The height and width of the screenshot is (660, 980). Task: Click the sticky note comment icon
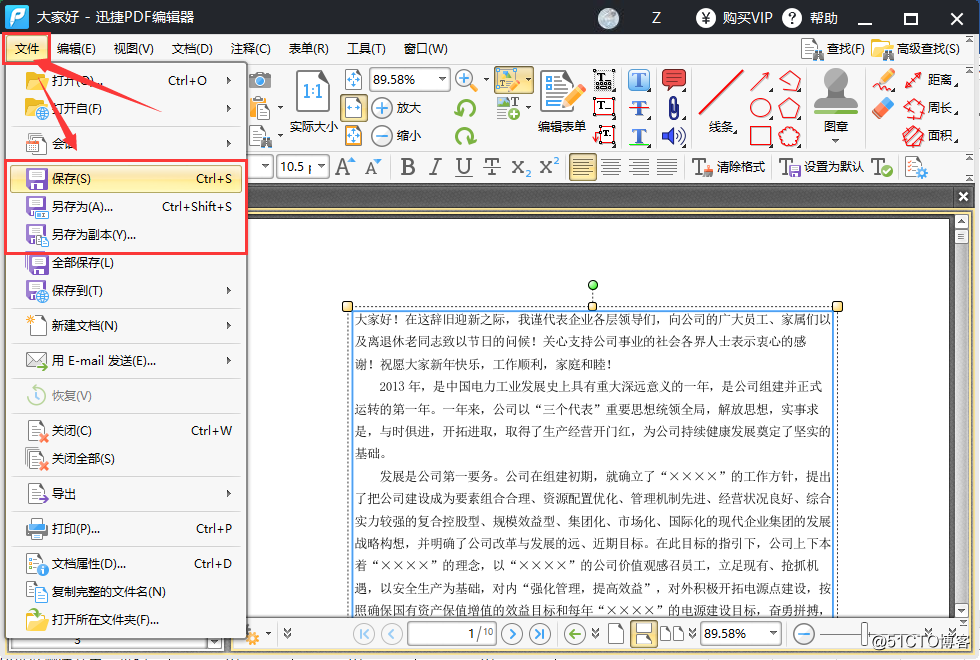pos(674,80)
